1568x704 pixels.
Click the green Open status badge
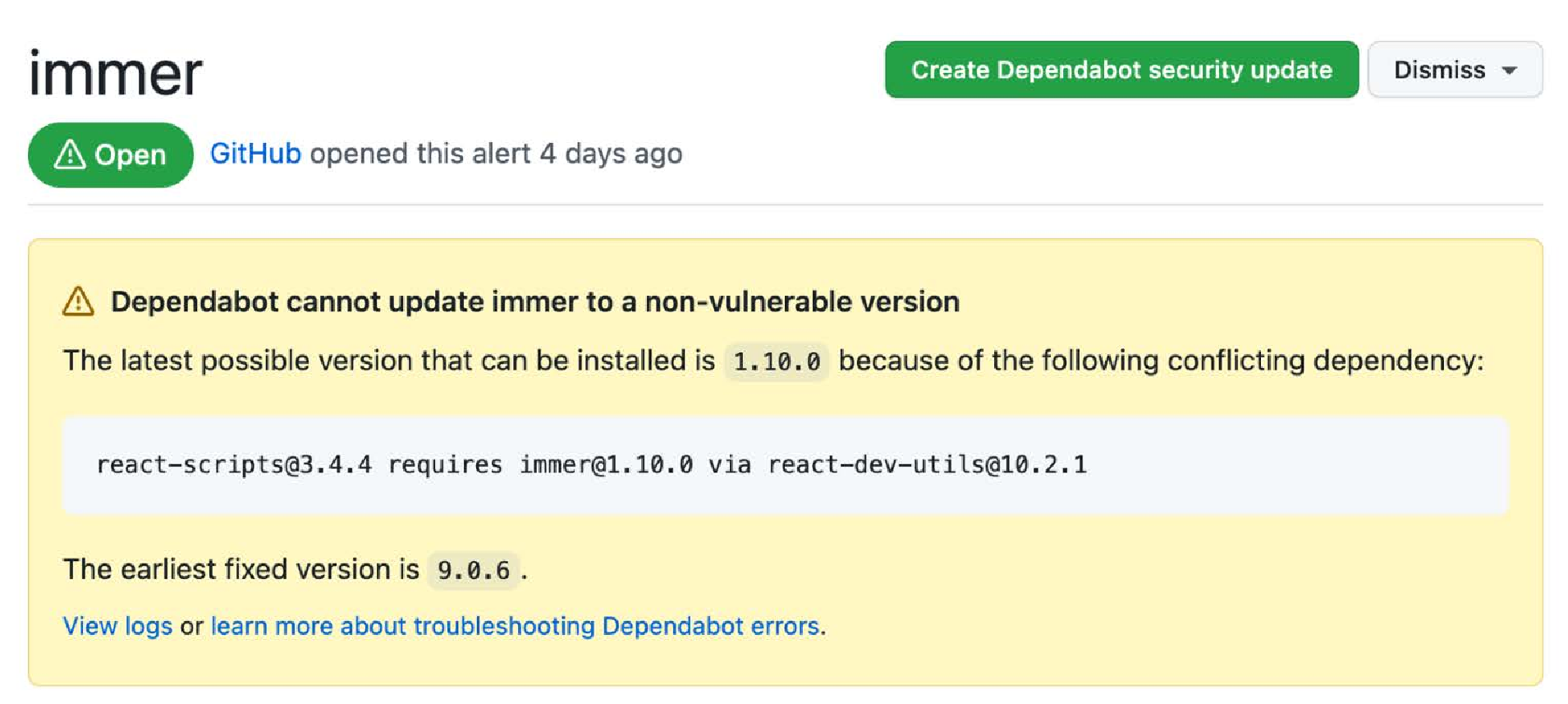111,154
